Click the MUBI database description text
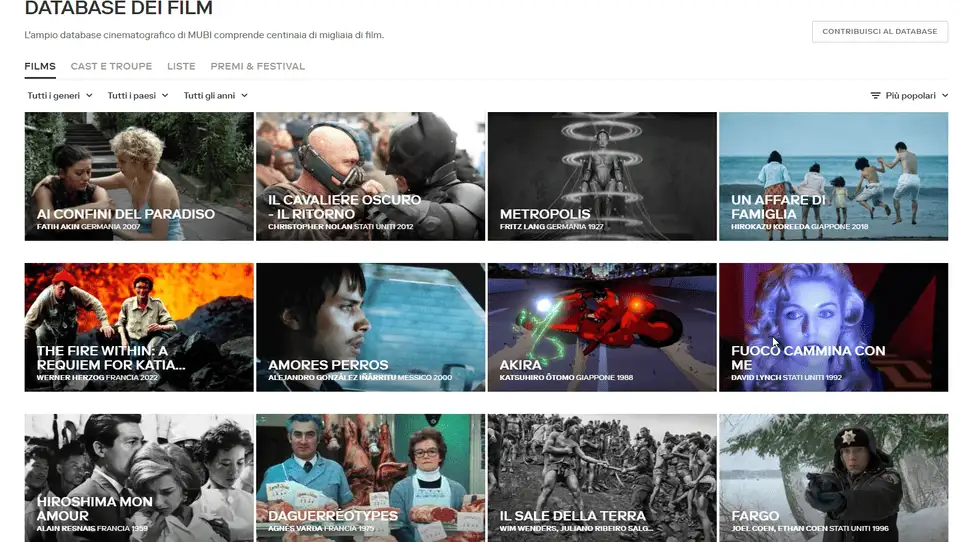 tap(204, 35)
